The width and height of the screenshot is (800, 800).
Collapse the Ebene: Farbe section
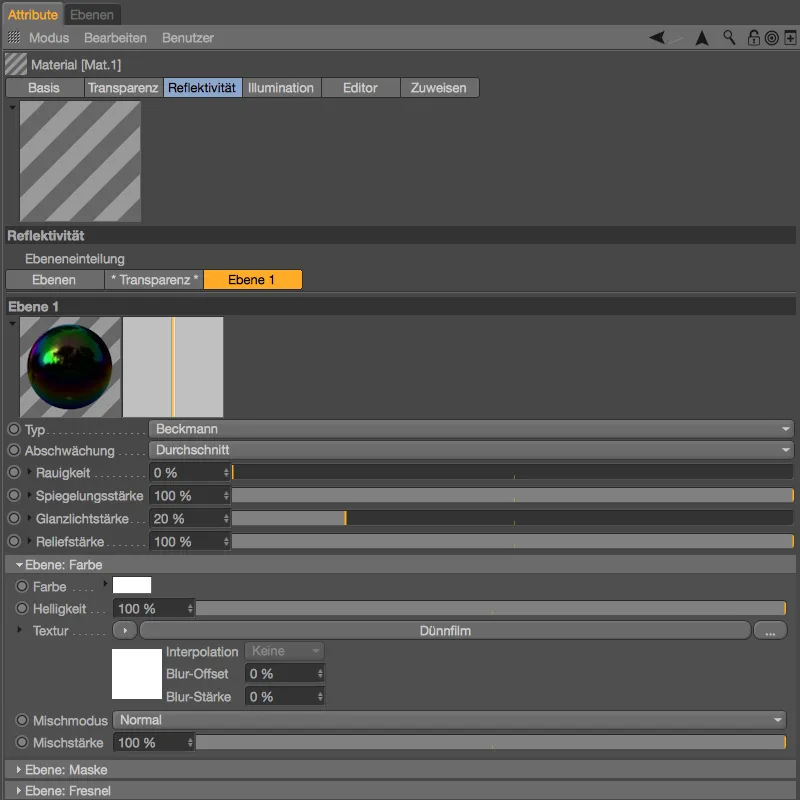pos(19,565)
